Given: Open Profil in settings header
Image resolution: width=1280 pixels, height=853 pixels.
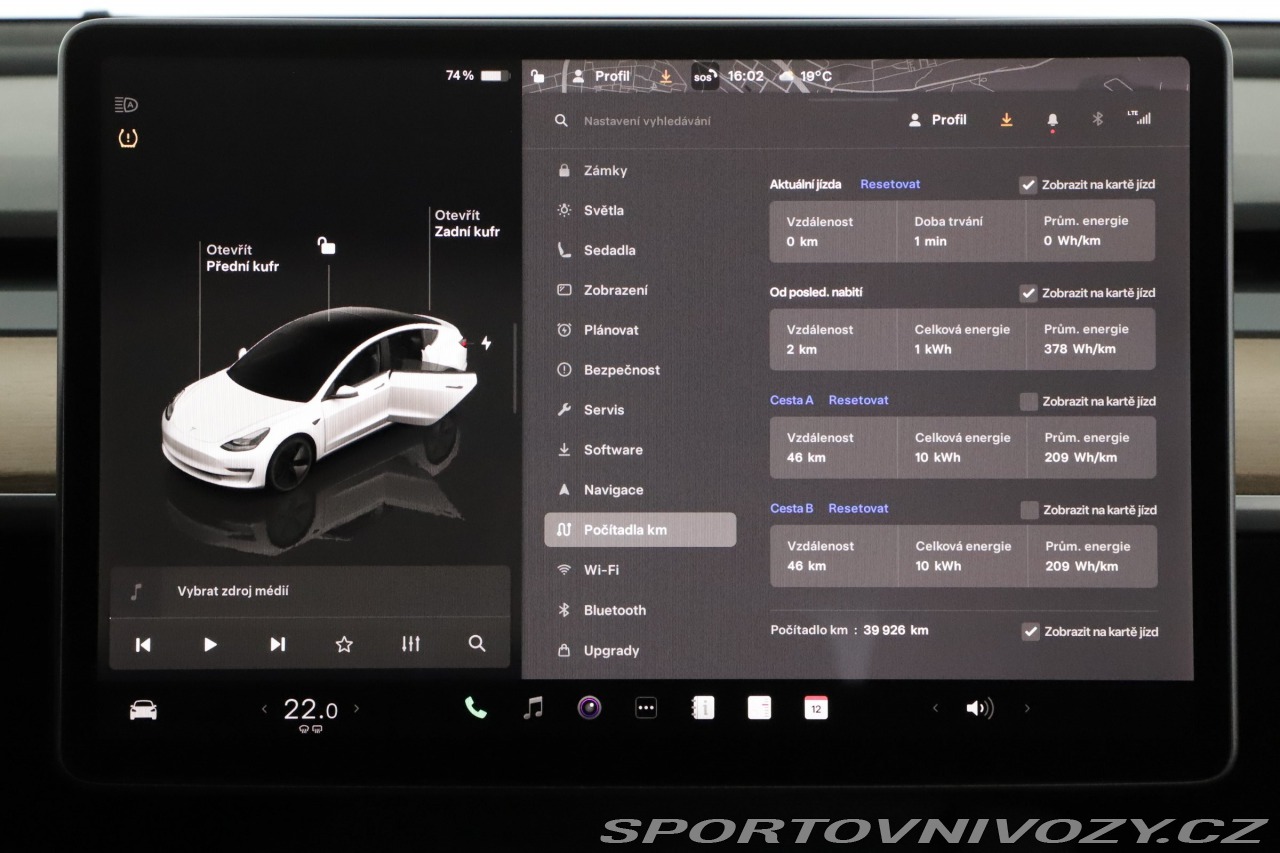Looking at the screenshot, I should tap(938, 120).
